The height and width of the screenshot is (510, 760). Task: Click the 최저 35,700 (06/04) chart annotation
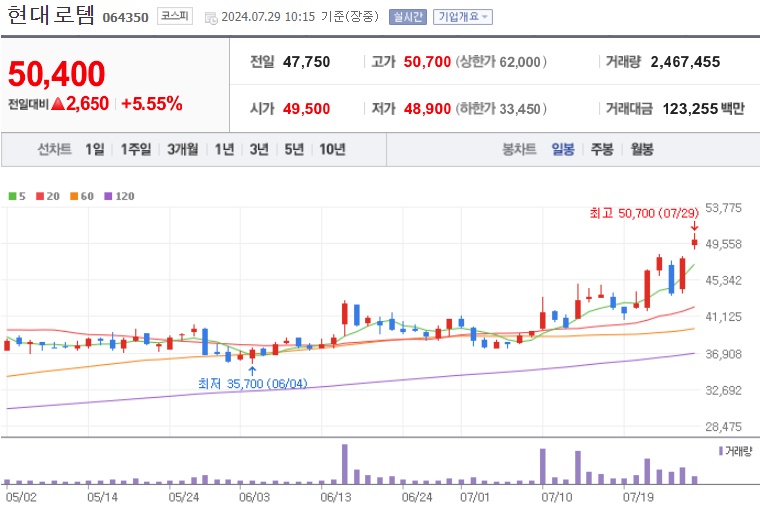click(x=253, y=383)
